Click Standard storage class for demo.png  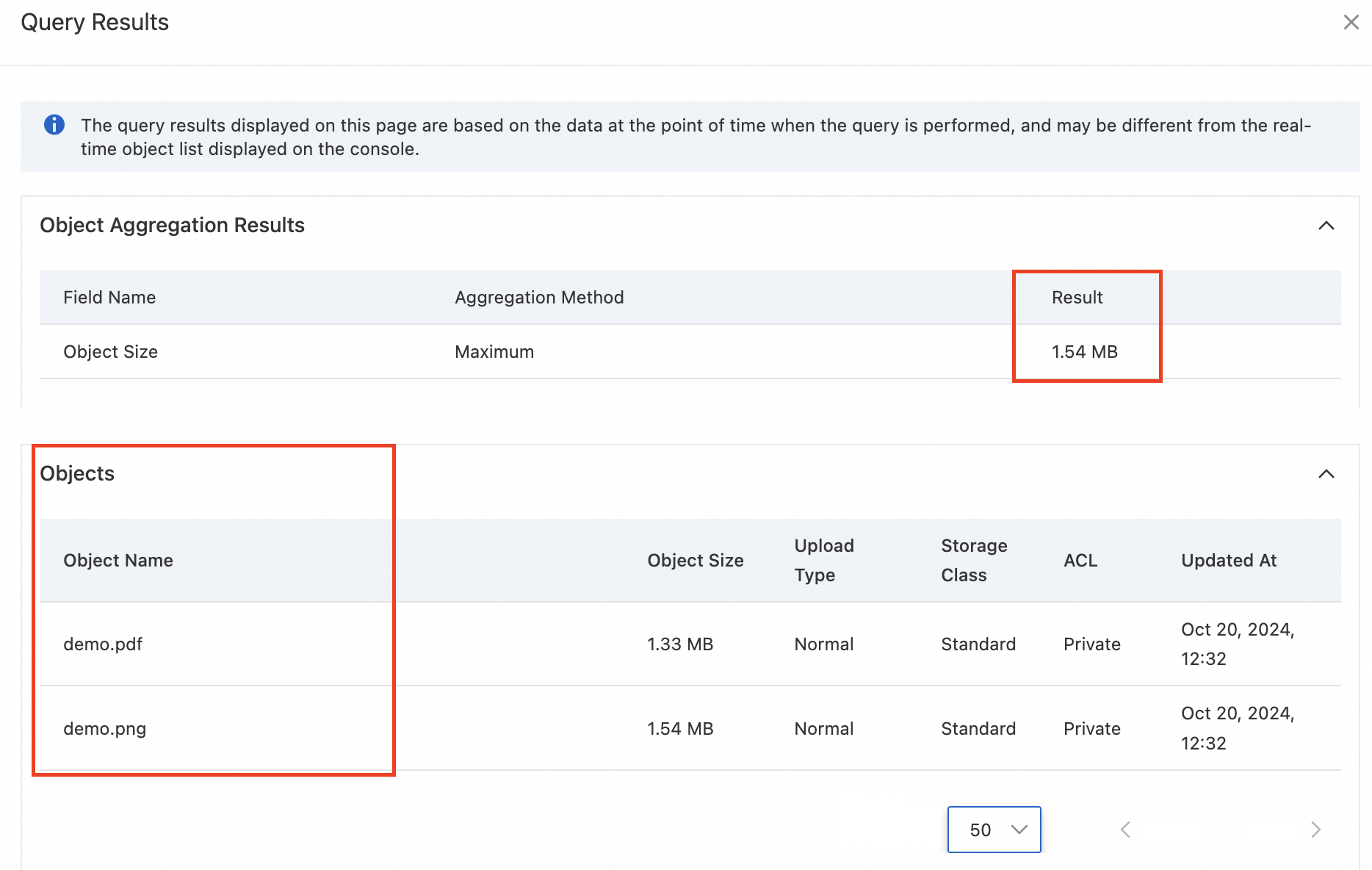tap(978, 729)
